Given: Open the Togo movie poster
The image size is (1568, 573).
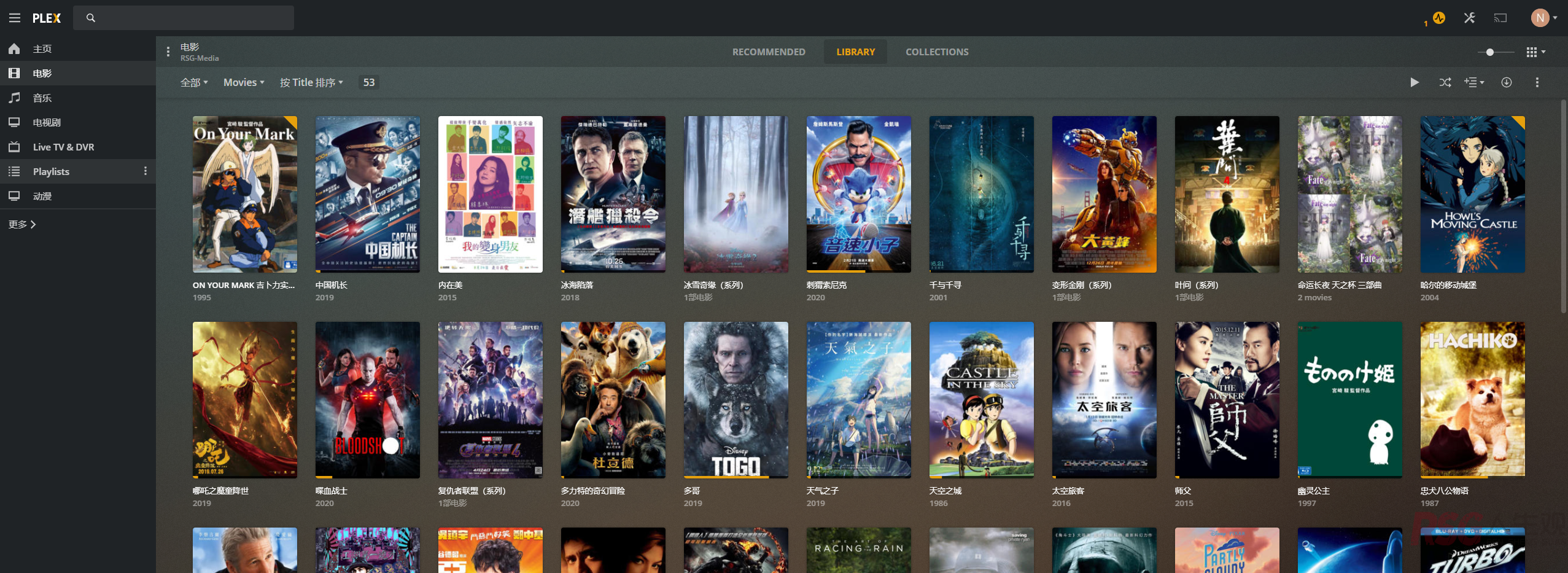Looking at the screenshot, I should [x=736, y=400].
